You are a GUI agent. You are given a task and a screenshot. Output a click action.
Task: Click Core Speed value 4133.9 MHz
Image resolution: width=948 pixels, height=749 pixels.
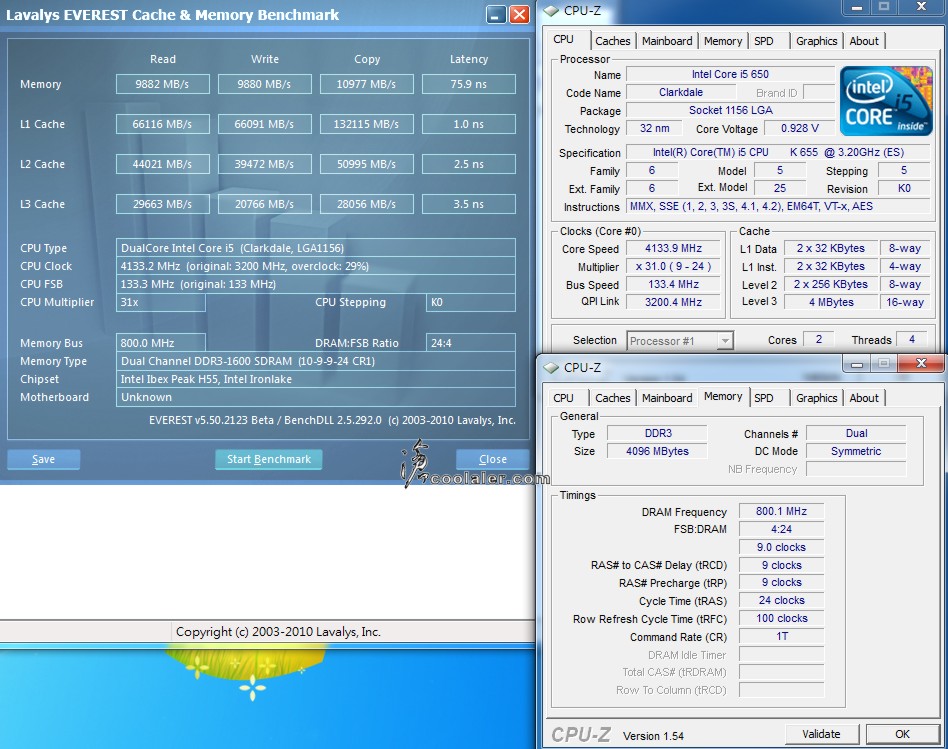tap(674, 248)
